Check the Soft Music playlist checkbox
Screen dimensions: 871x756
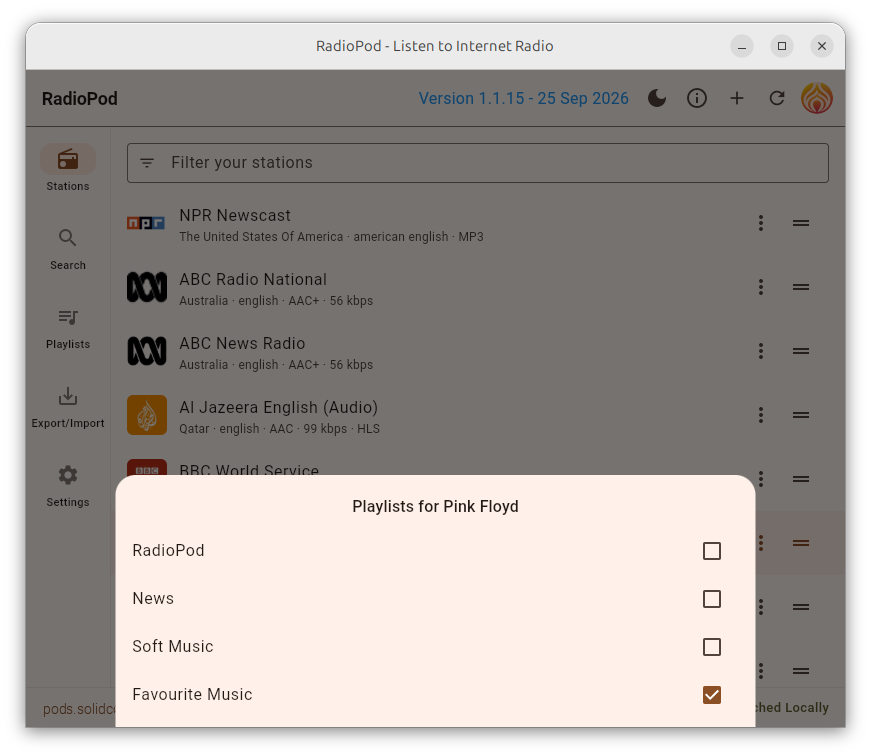point(712,647)
